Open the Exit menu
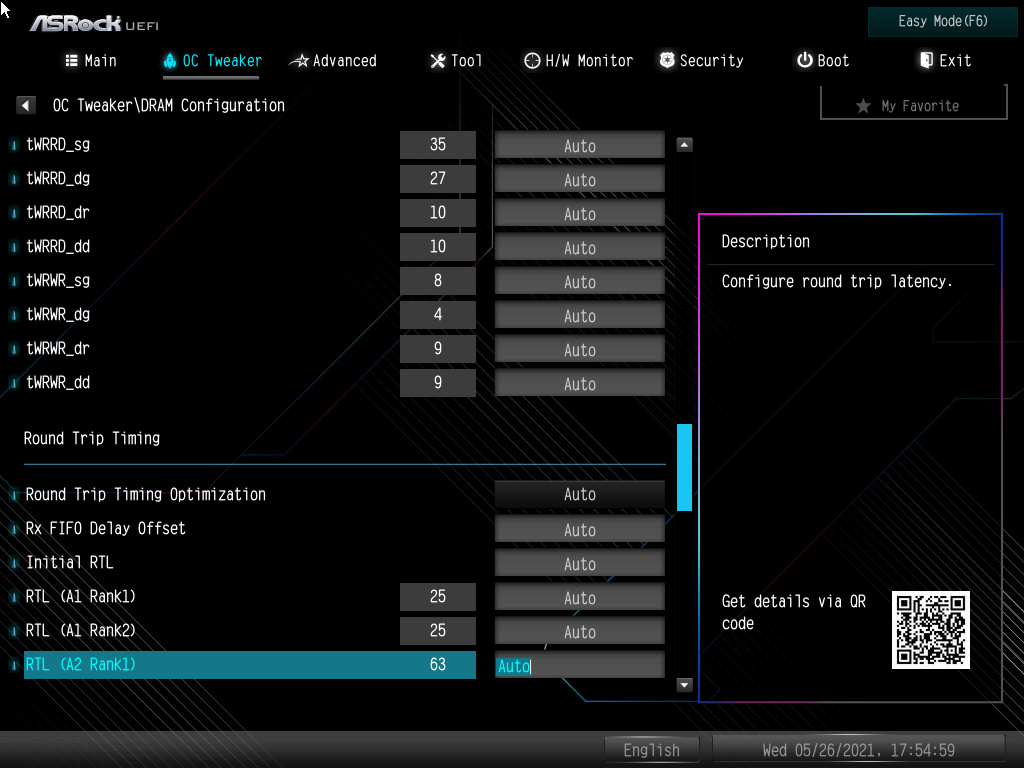Viewport: 1024px width, 768px height. [944, 60]
